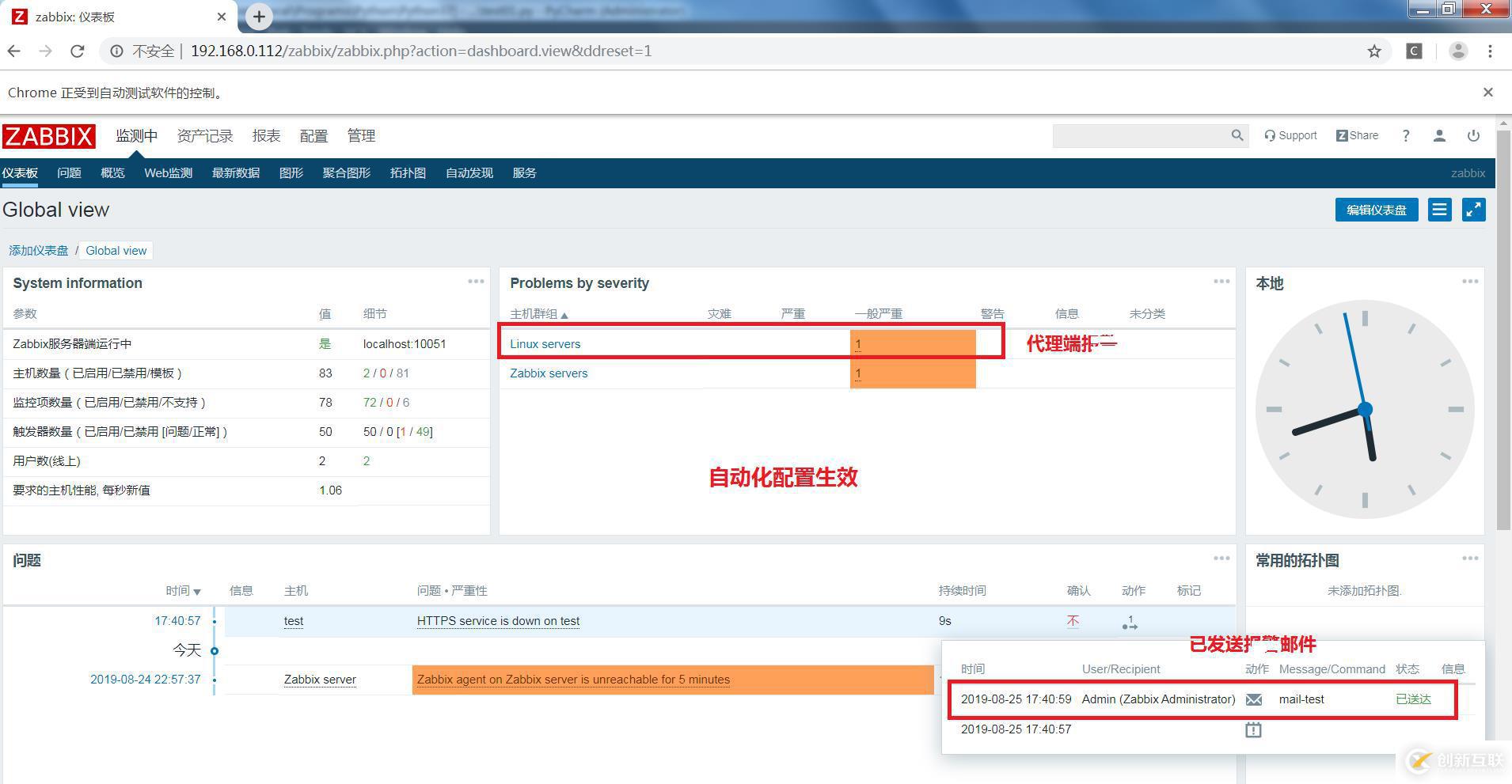Open Problems by severity widget menu dots
Viewport: 1512px width, 784px height.
point(1221,282)
